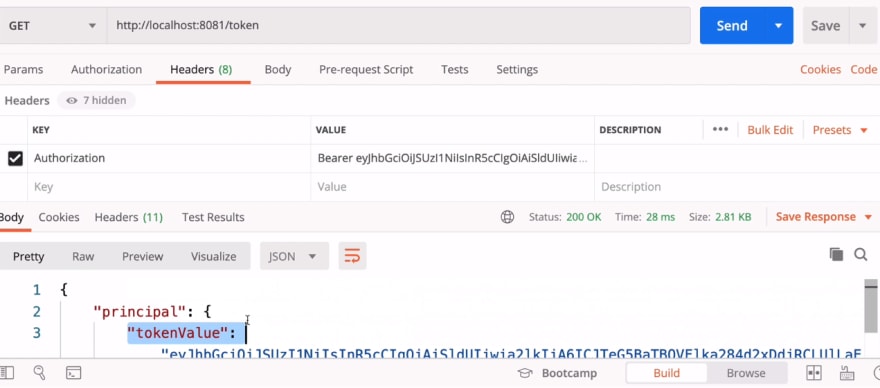Click the globe network icon near Status

(x=507, y=217)
